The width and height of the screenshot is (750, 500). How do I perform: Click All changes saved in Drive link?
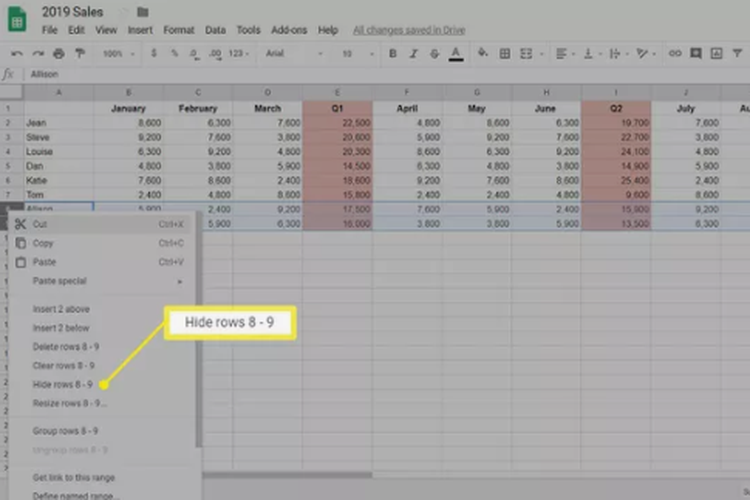409,30
